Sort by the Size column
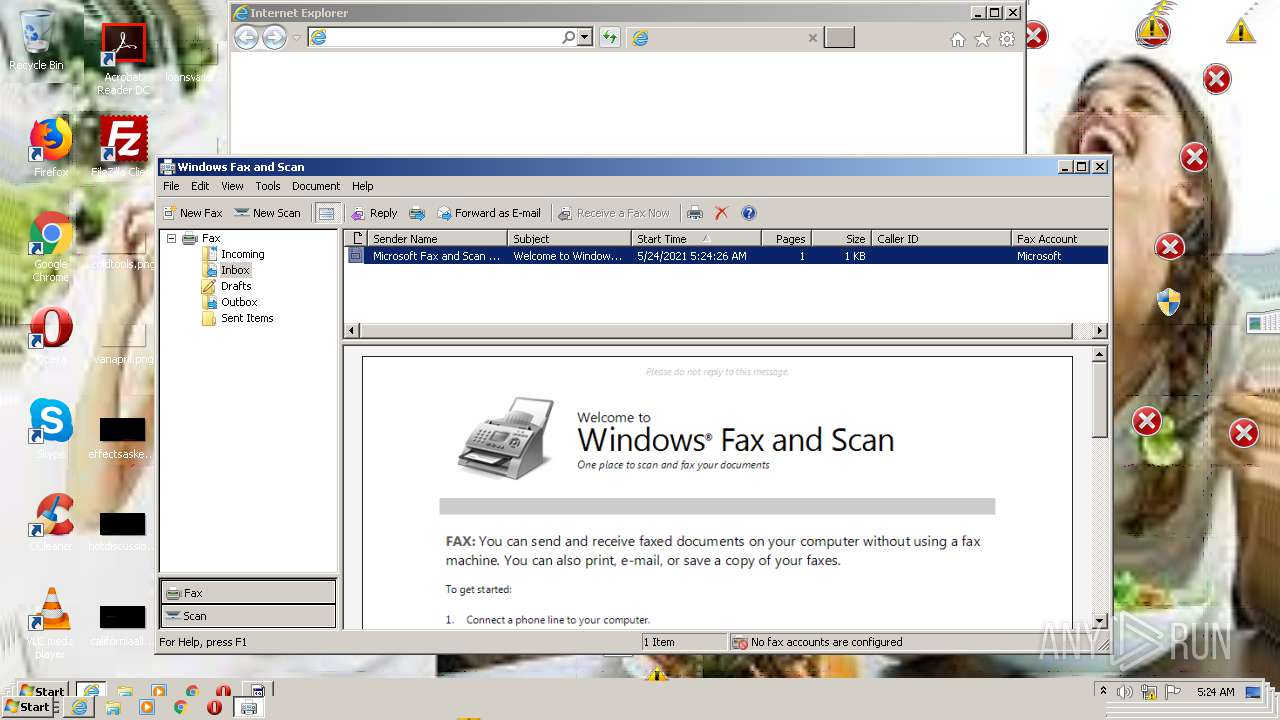The image size is (1280, 720). 841,239
